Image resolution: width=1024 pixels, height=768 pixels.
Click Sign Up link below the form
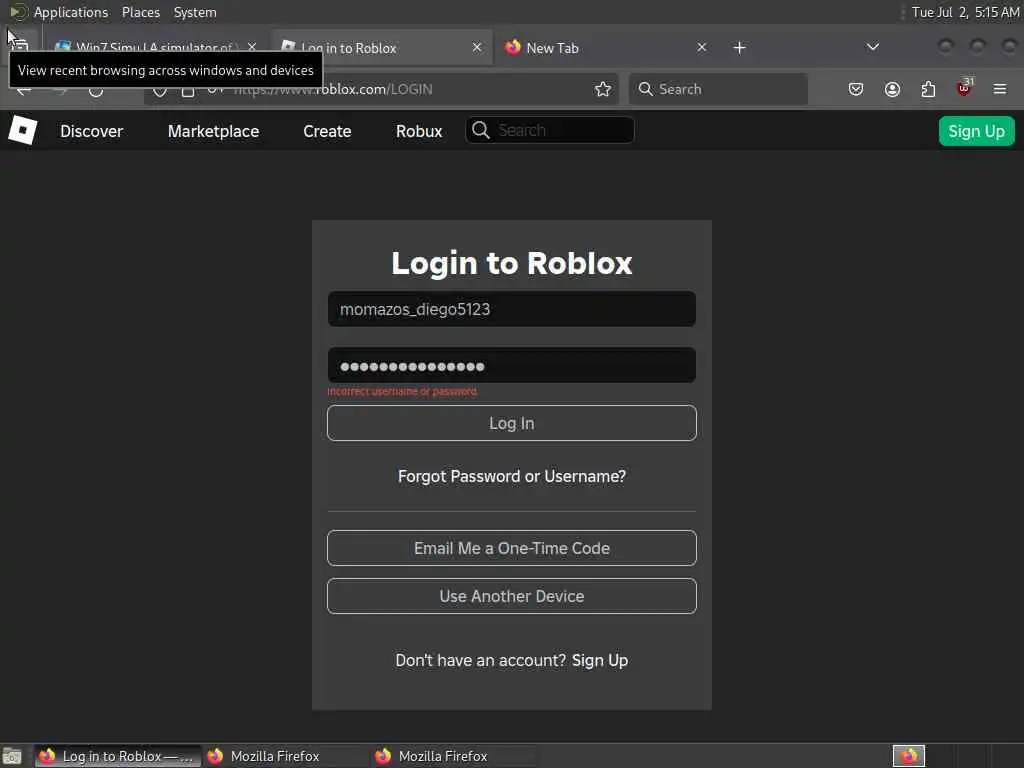click(x=600, y=660)
